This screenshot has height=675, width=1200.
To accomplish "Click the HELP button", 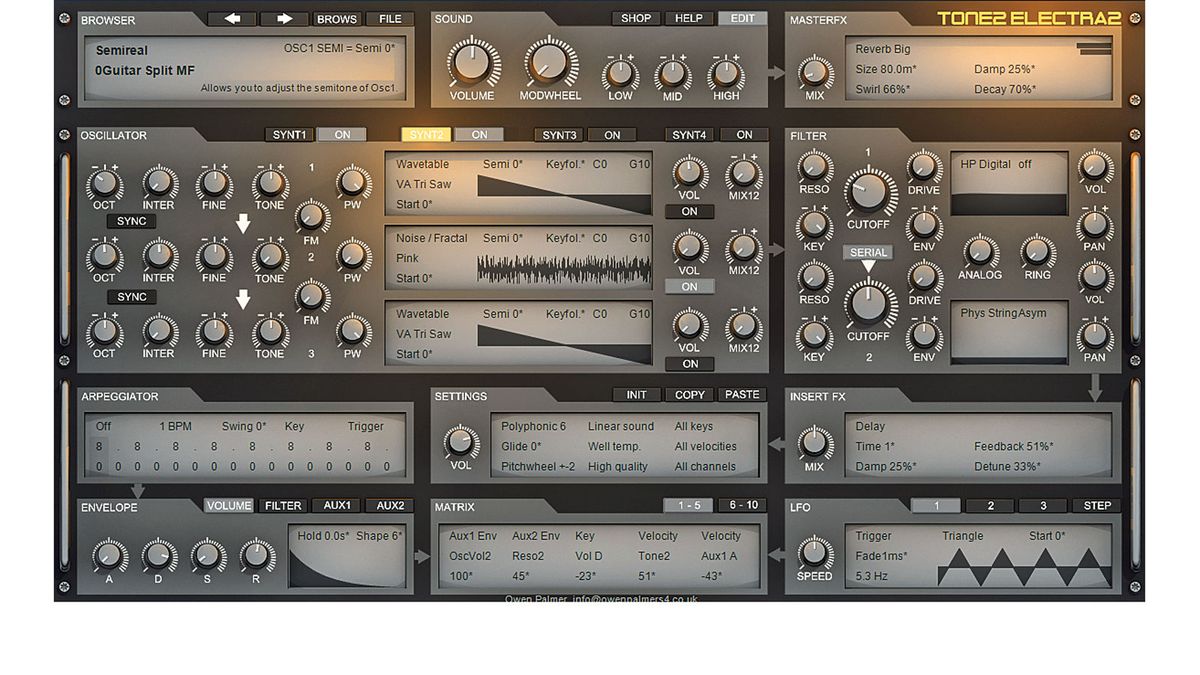I will [x=689, y=18].
